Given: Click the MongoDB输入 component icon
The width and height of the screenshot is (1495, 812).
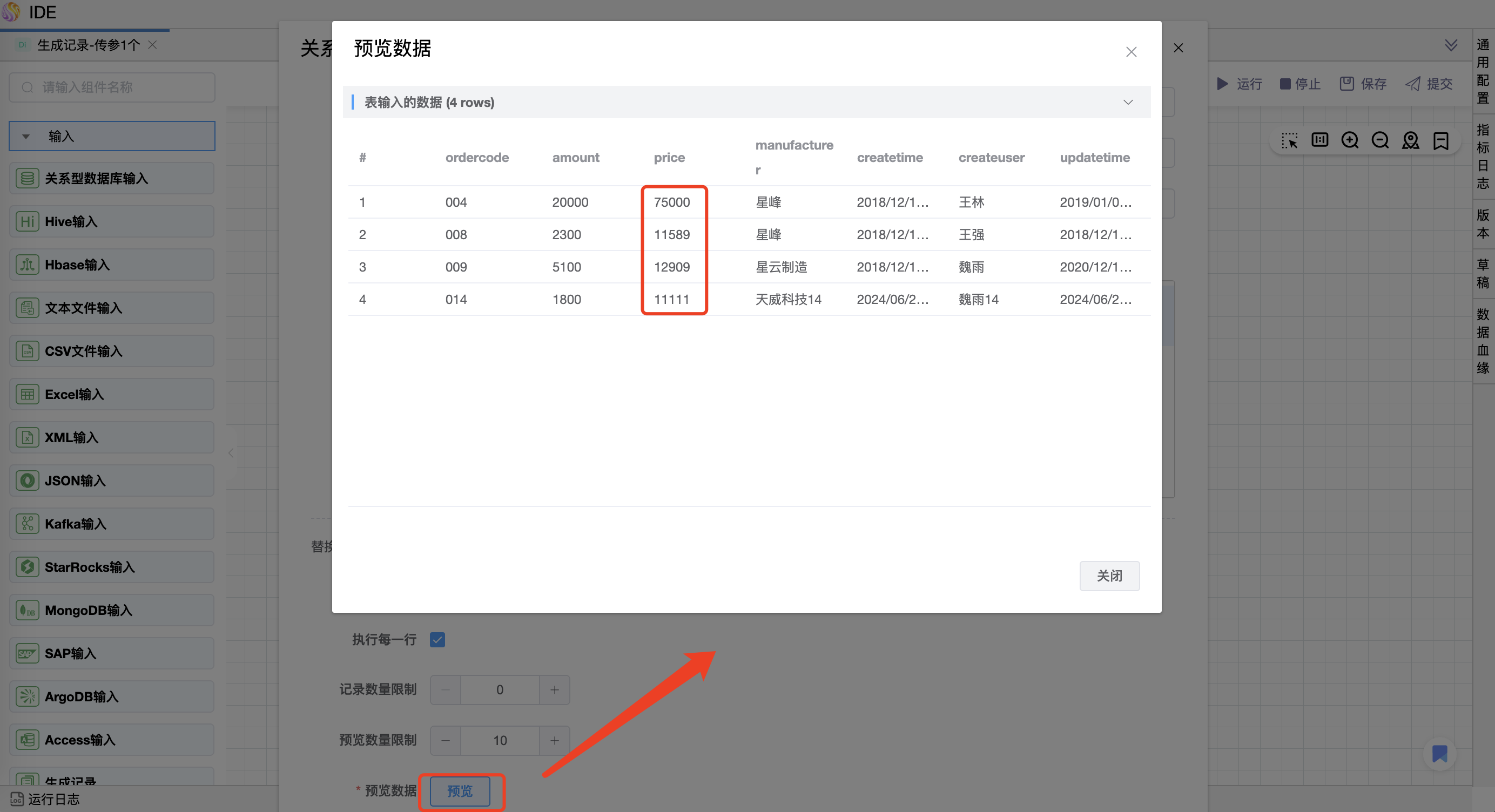Looking at the screenshot, I should [28, 610].
